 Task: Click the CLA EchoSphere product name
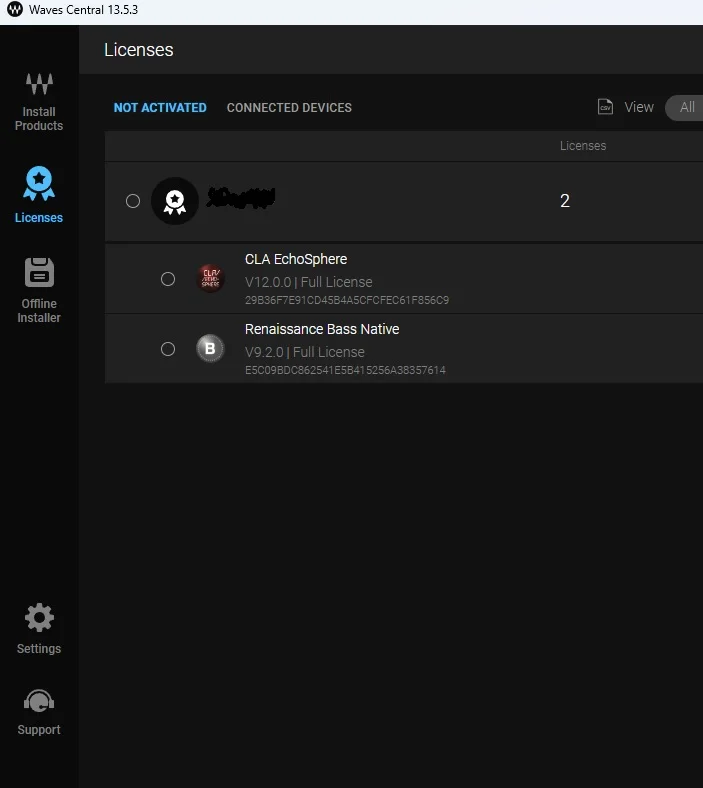[x=295, y=259]
